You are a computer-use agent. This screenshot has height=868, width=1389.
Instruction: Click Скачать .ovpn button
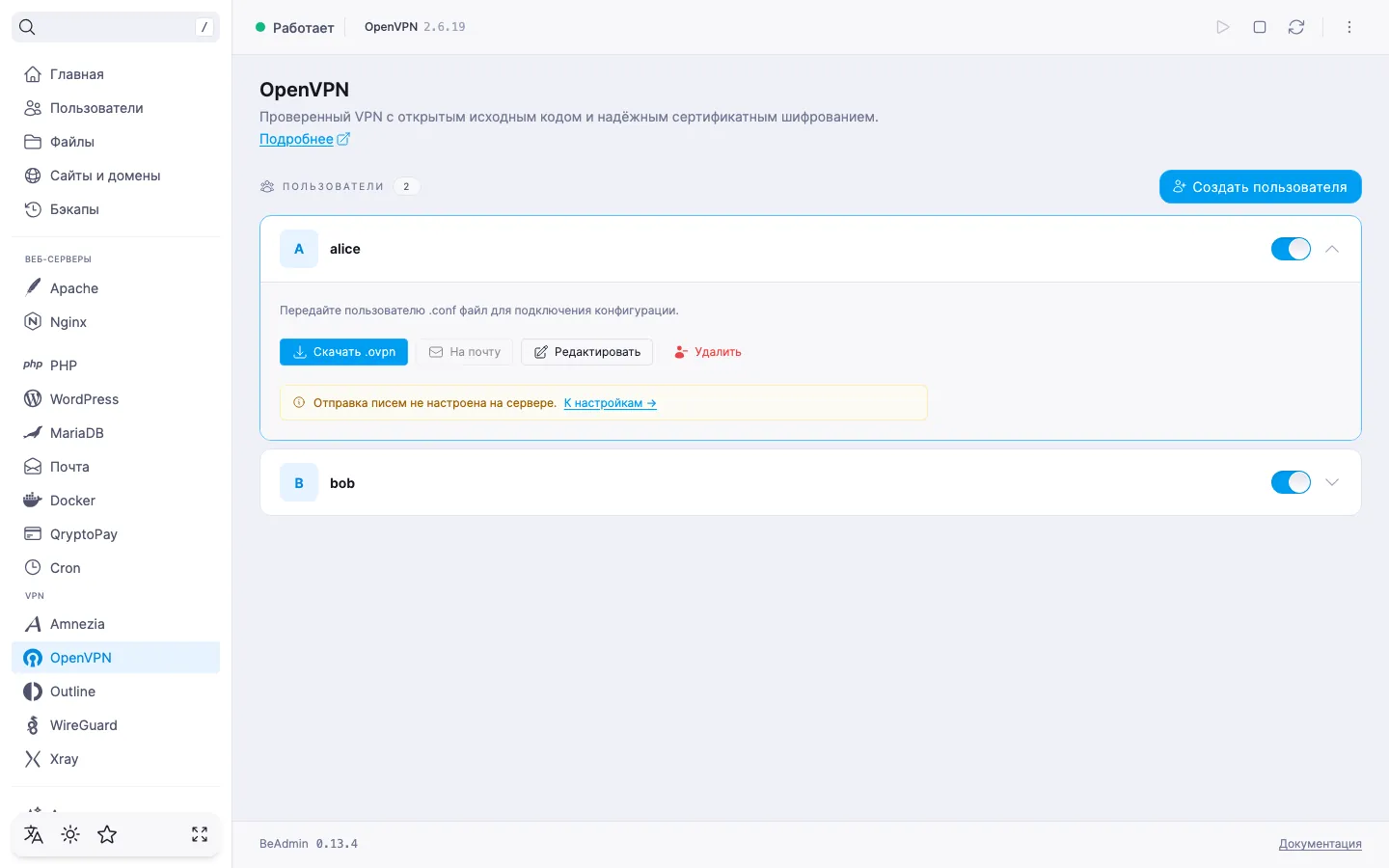coord(343,352)
